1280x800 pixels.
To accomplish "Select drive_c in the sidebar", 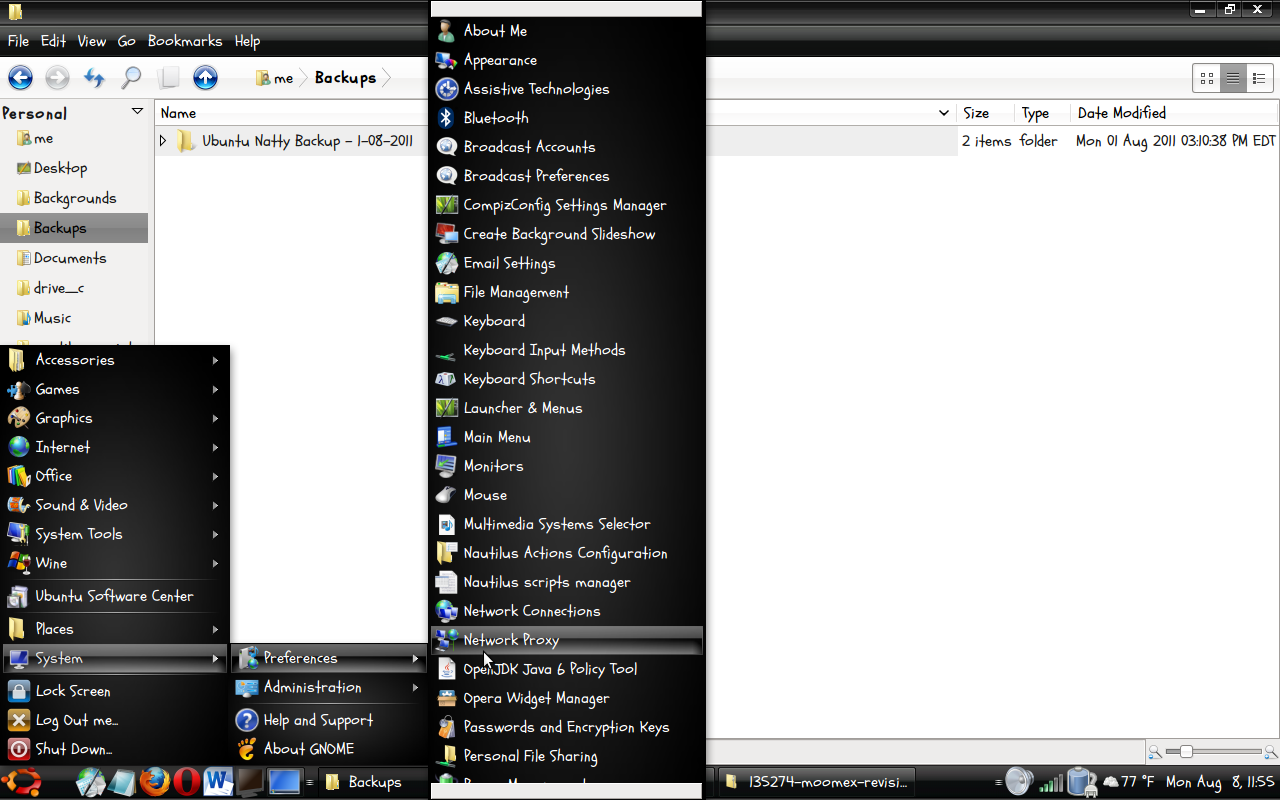I will [x=75, y=288].
